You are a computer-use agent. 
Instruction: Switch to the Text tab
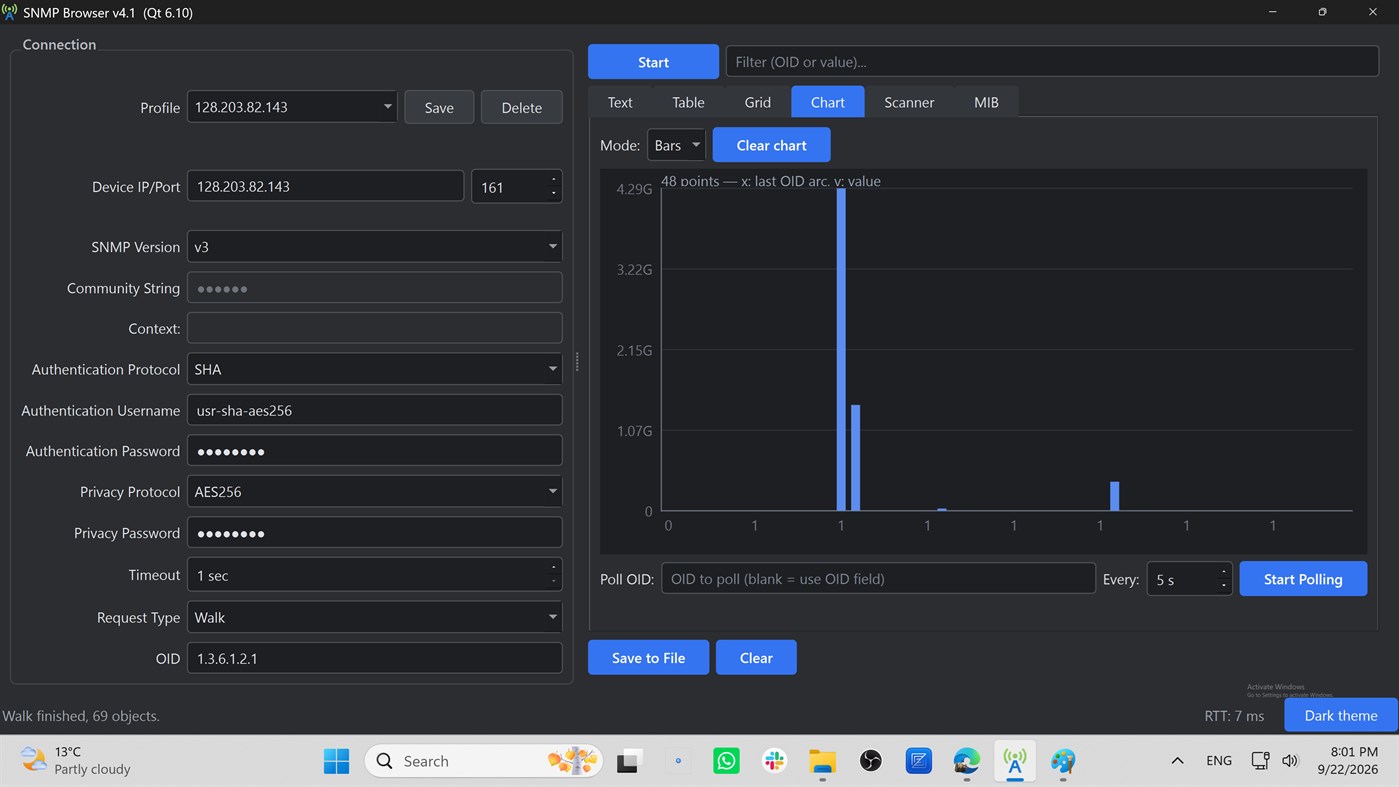point(620,102)
